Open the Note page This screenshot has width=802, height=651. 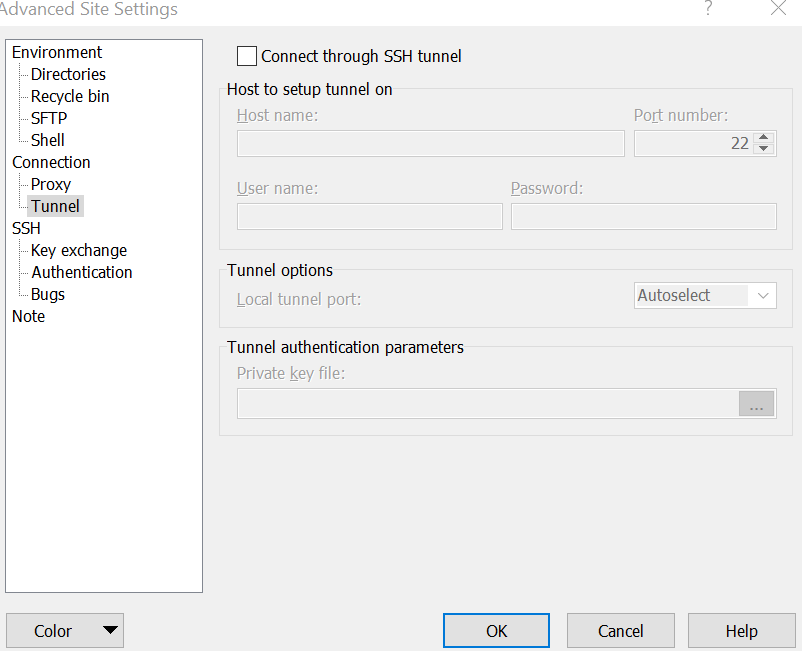[x=29, y=316]
